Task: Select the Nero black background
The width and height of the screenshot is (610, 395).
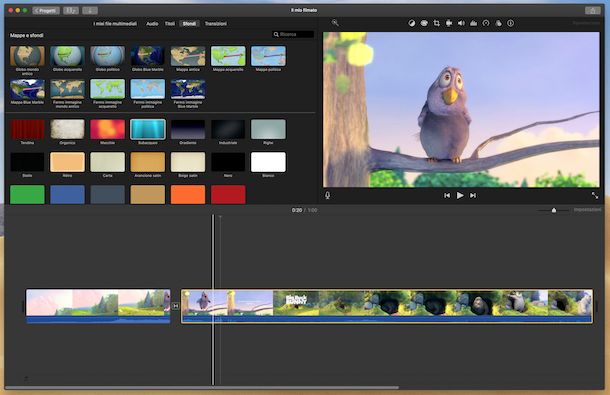Action: [228, 162]
